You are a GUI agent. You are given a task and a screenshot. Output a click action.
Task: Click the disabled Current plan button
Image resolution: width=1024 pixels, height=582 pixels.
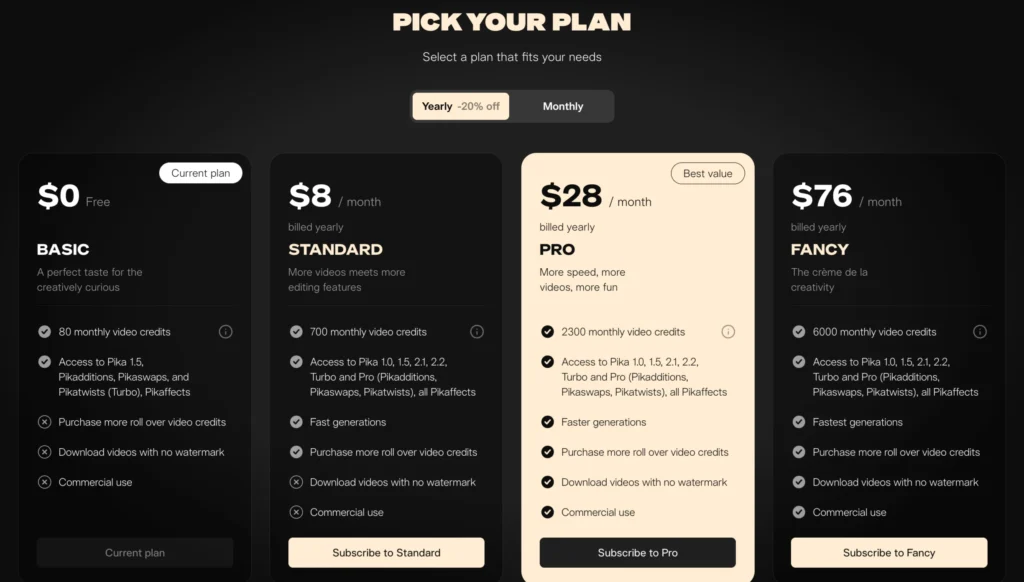coord(135,553)
